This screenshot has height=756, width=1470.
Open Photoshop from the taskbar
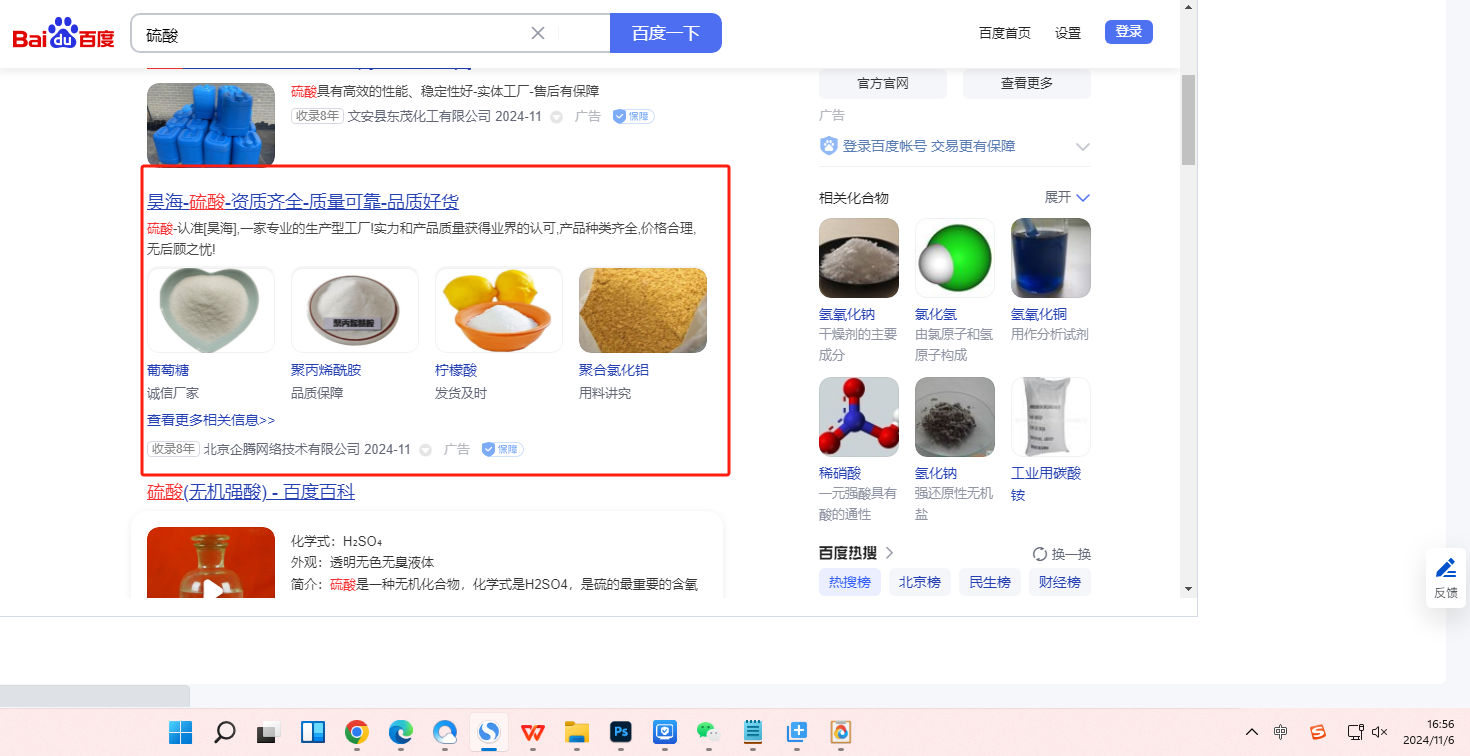[x=621, y=732]
